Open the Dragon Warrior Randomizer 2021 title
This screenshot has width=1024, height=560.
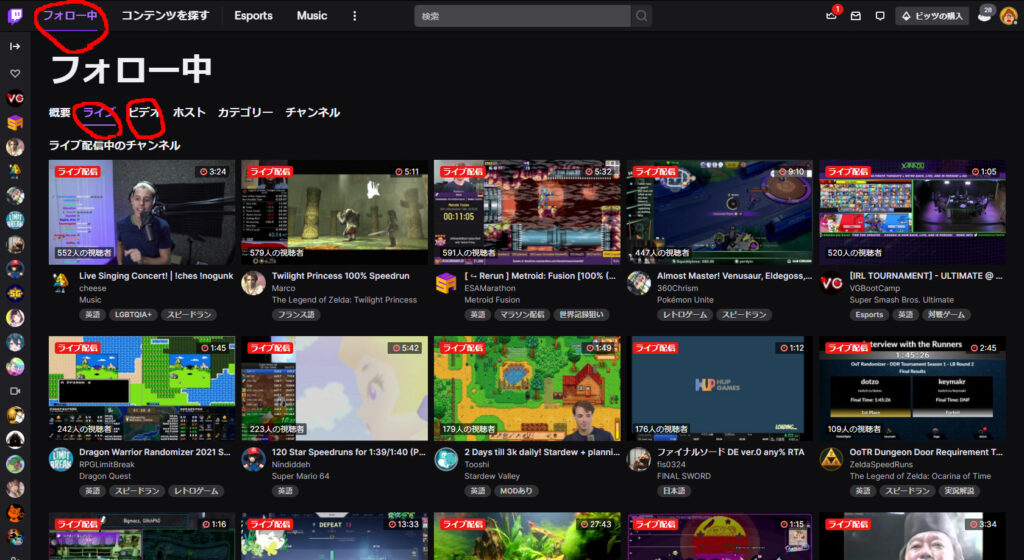(x=155, y=452)
